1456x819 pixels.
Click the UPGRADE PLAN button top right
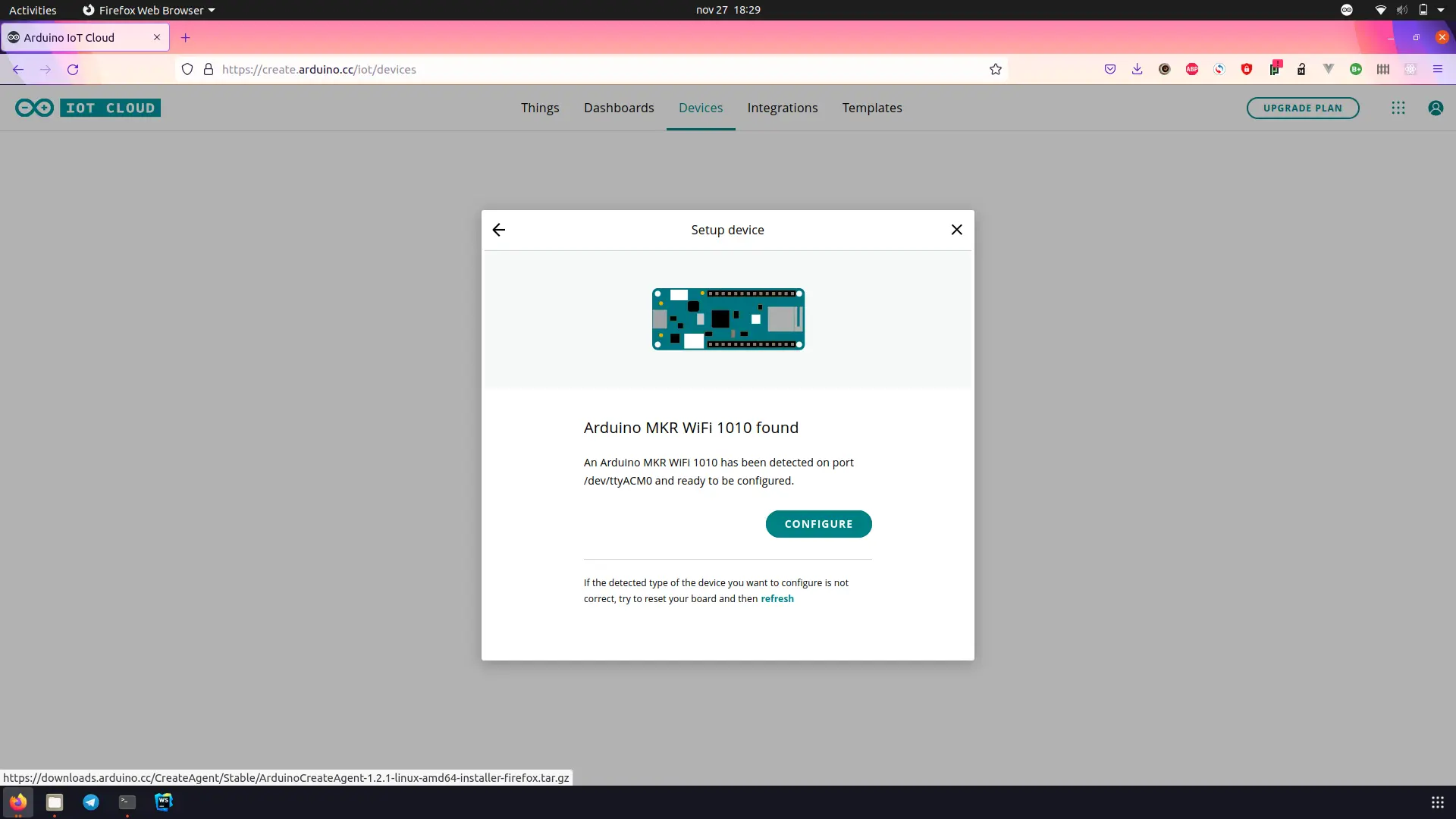1303,108
